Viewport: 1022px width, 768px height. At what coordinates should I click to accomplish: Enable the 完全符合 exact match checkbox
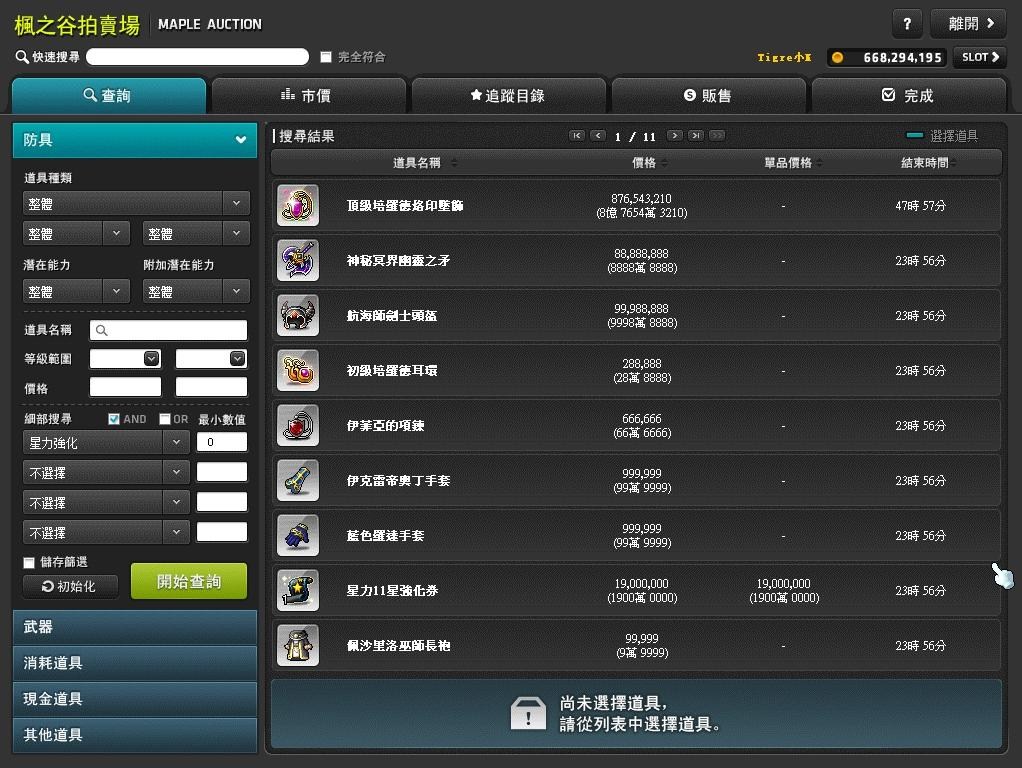(326, 57)
